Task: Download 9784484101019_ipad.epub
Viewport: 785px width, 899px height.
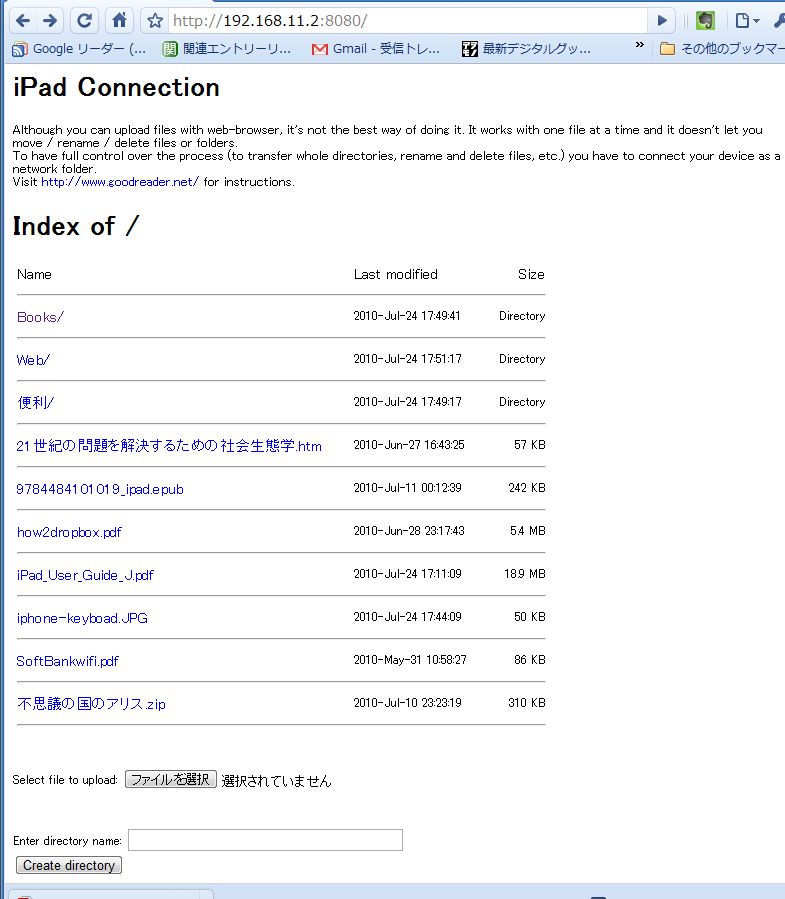Action: (x=100, y=489)
